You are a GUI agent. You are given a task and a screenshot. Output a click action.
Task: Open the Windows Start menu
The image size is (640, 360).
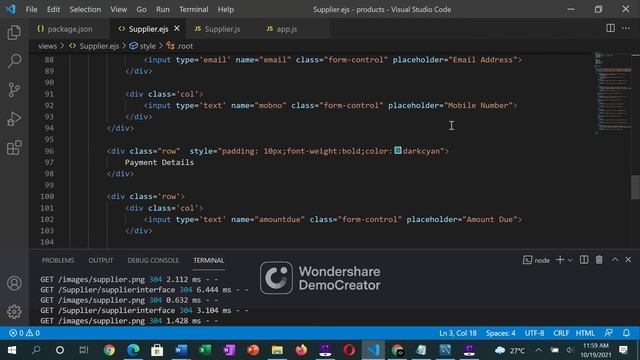[x=12, y=350]
